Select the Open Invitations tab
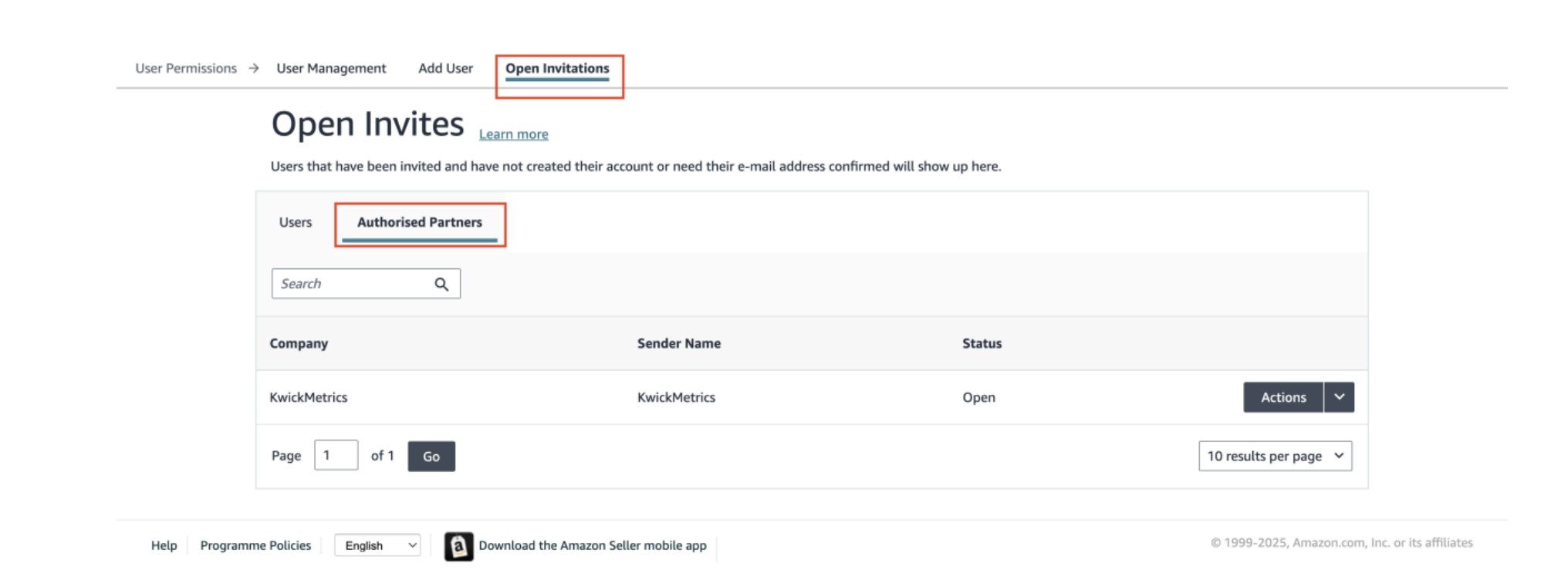Screen dimensions: 1568x580 [557, 69]
